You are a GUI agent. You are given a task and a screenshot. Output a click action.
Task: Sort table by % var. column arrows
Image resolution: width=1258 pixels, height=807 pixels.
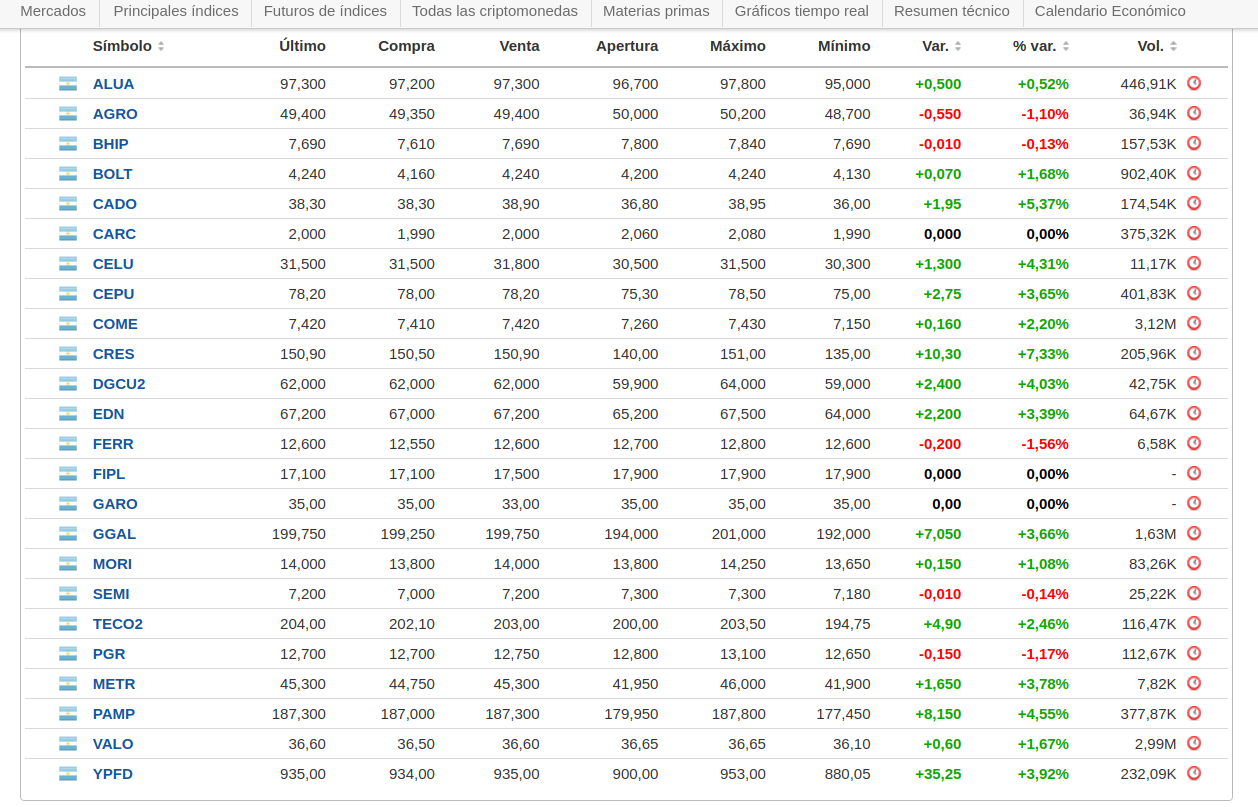point(1066,47)
